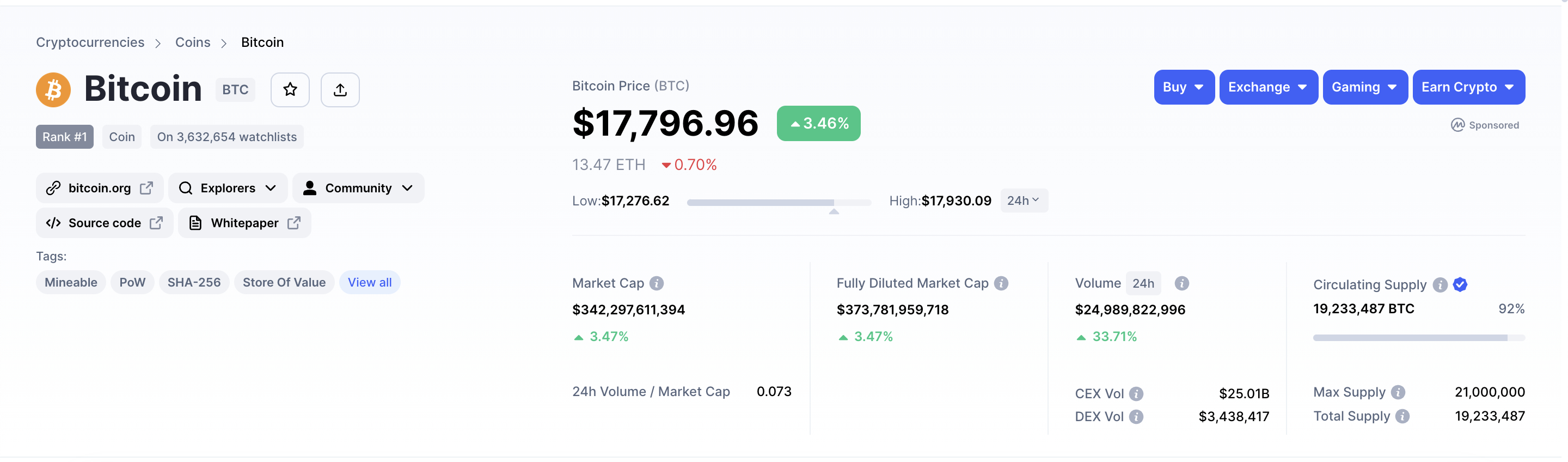This screenshot has height=462, width=1568.
Task: Click the CEX Vol info icon
Action: point(1135,394)
